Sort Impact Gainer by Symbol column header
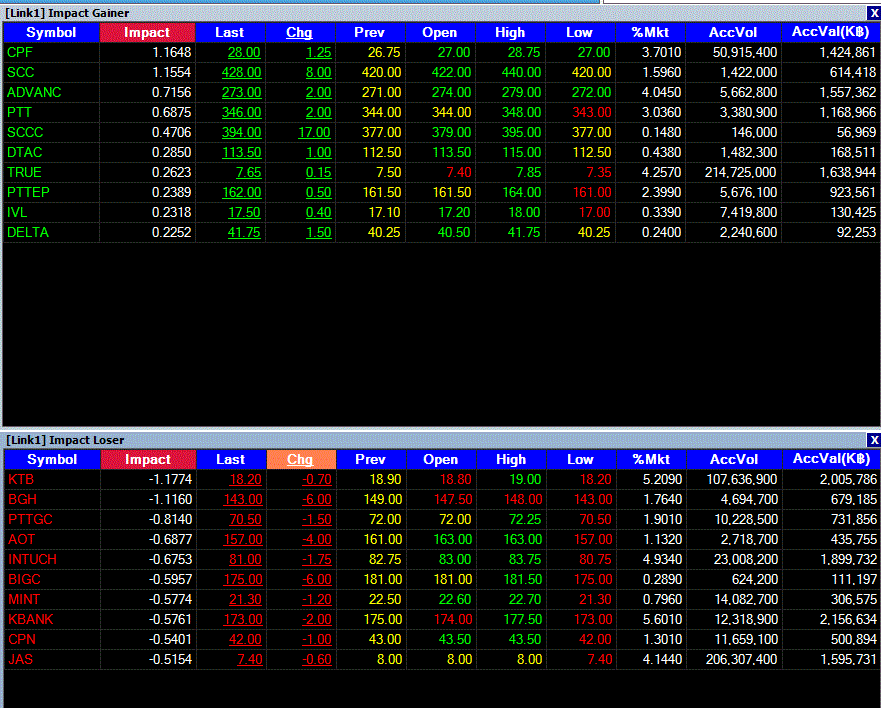The width and height of the screenshot is (881, 708). tap(51, 33)
